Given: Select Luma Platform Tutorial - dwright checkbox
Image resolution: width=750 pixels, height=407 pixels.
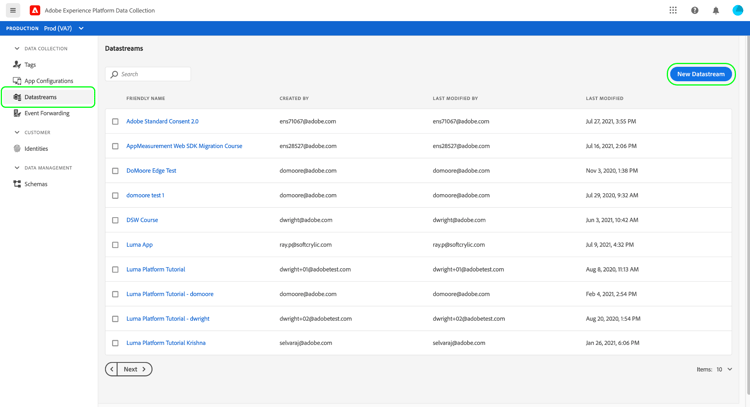Looking at the screenshot, I should [115, 319].
